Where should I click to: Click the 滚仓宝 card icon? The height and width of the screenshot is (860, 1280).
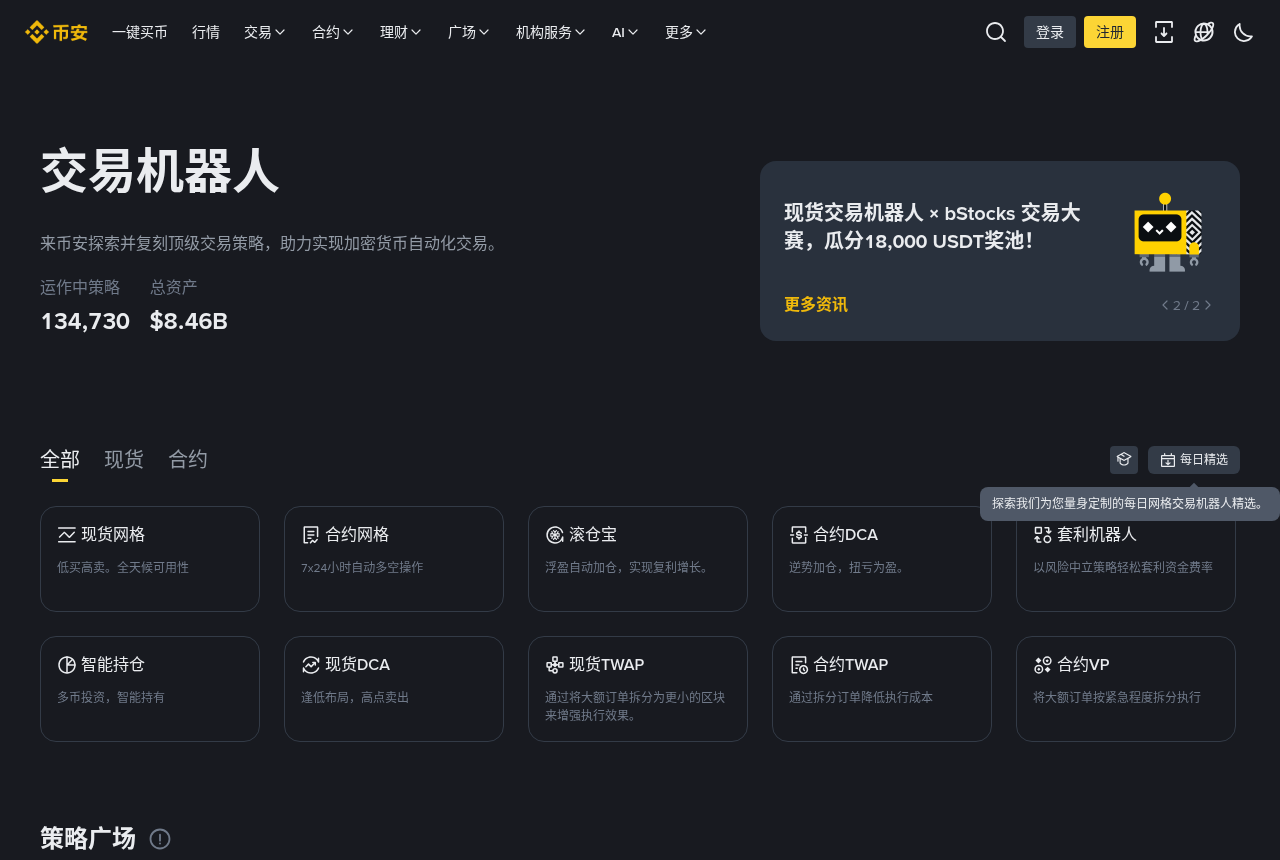pyautogui.click(x=555, y=535)
